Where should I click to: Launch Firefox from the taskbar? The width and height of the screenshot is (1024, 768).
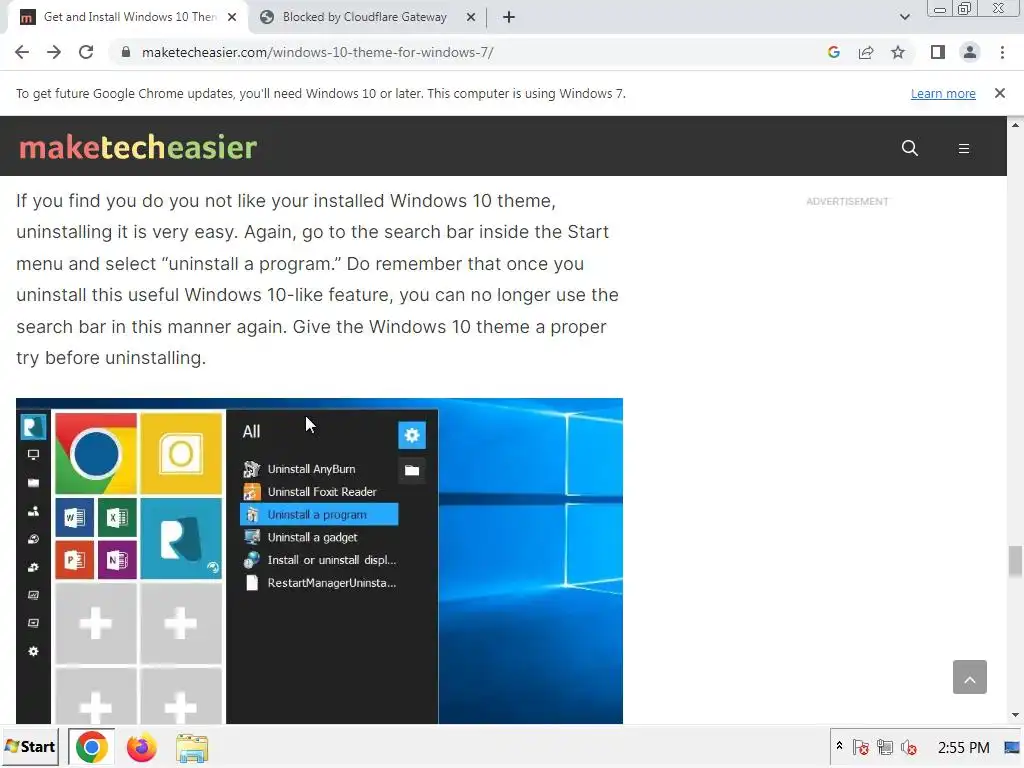142,747
